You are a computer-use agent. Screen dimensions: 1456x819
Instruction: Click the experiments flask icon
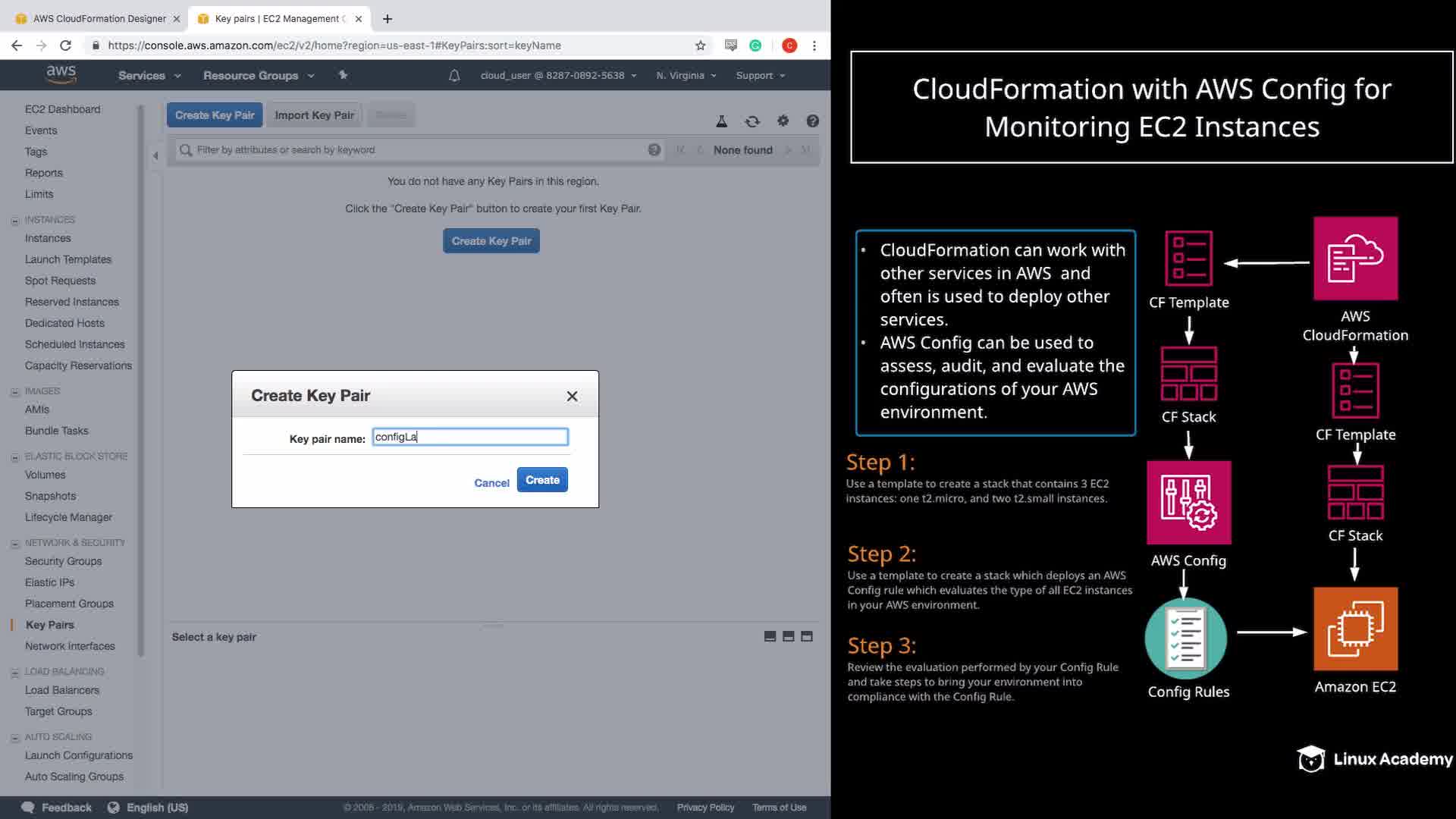721,121
